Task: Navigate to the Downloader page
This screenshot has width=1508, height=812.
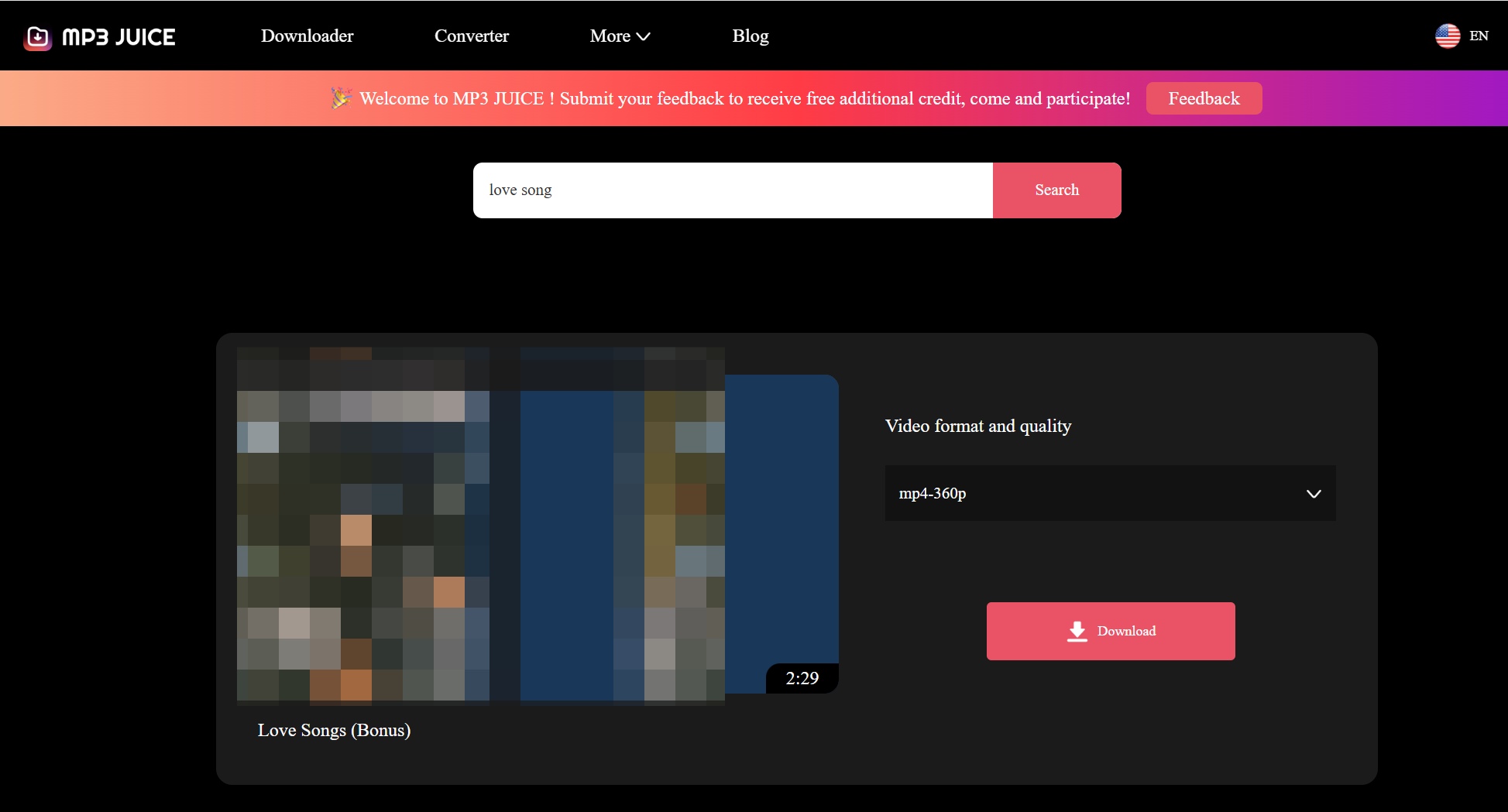Action: click(x=307, y=36)
